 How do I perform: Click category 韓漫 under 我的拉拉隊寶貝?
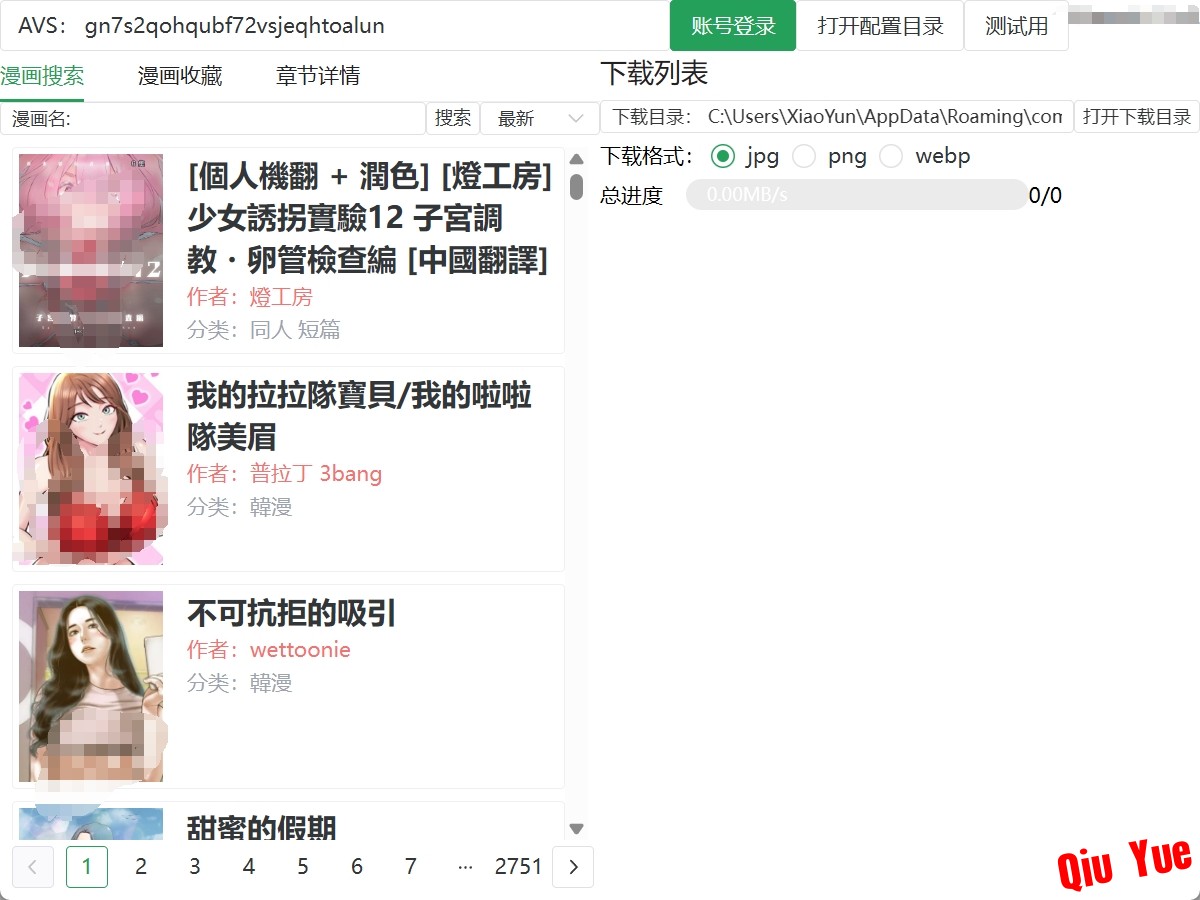[271, 507]
